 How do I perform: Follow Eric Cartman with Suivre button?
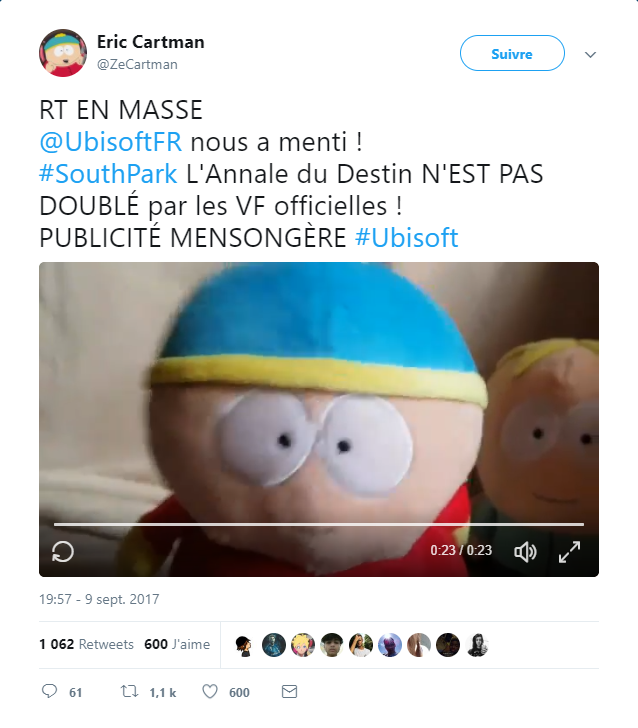(x=512, y=53)
